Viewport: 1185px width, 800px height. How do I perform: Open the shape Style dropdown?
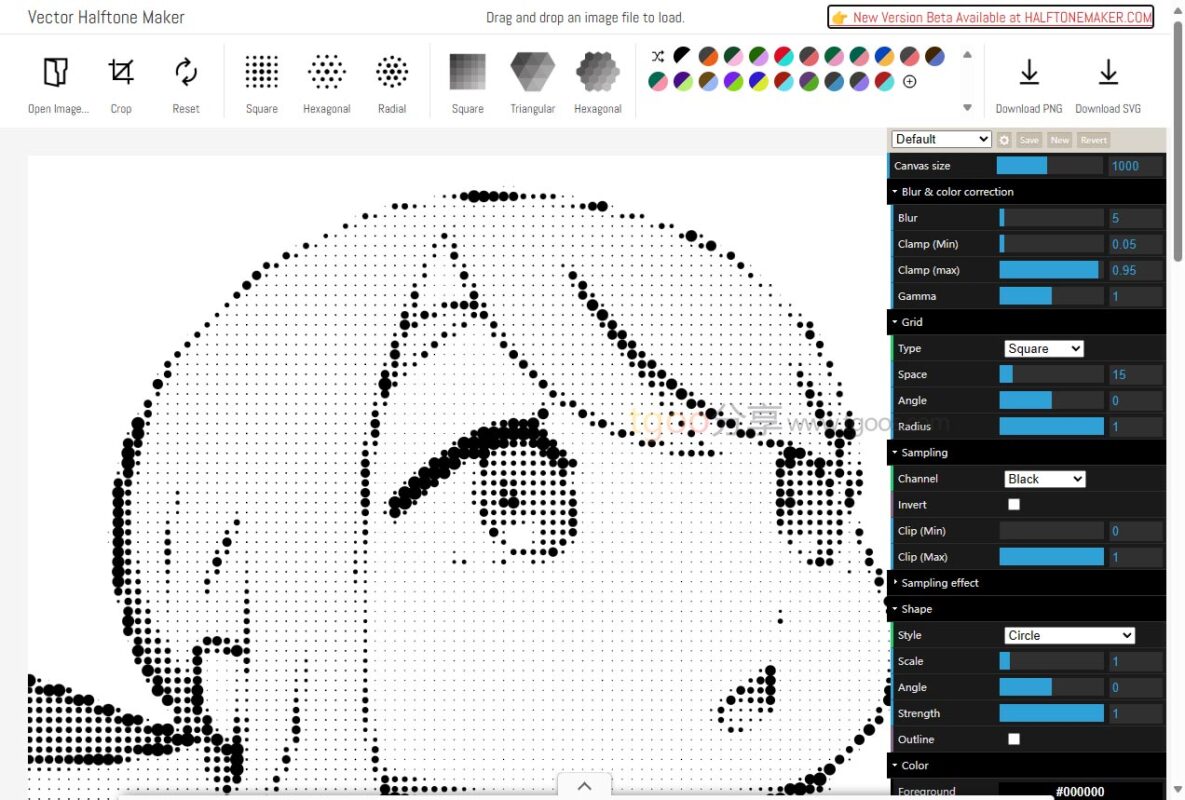point(1069,635)
